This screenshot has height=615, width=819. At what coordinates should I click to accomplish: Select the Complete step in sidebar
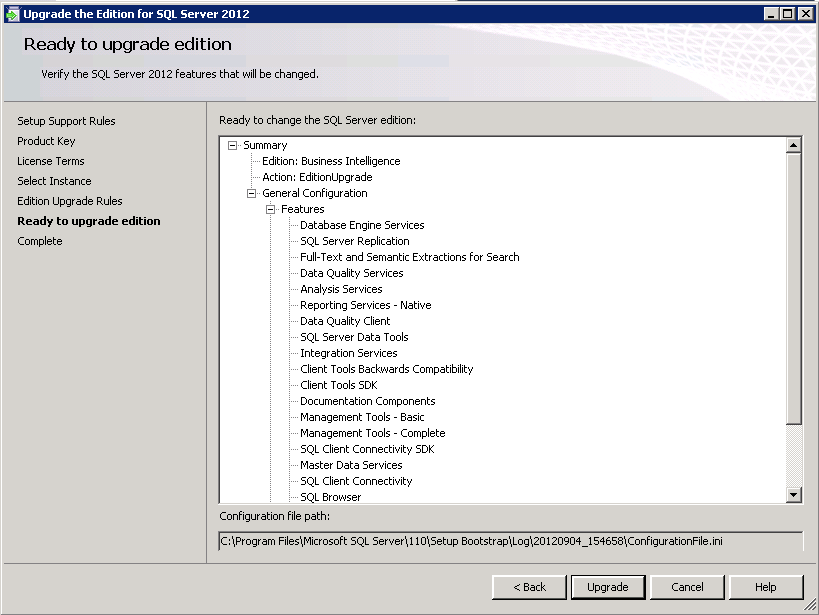pos(40,241)
